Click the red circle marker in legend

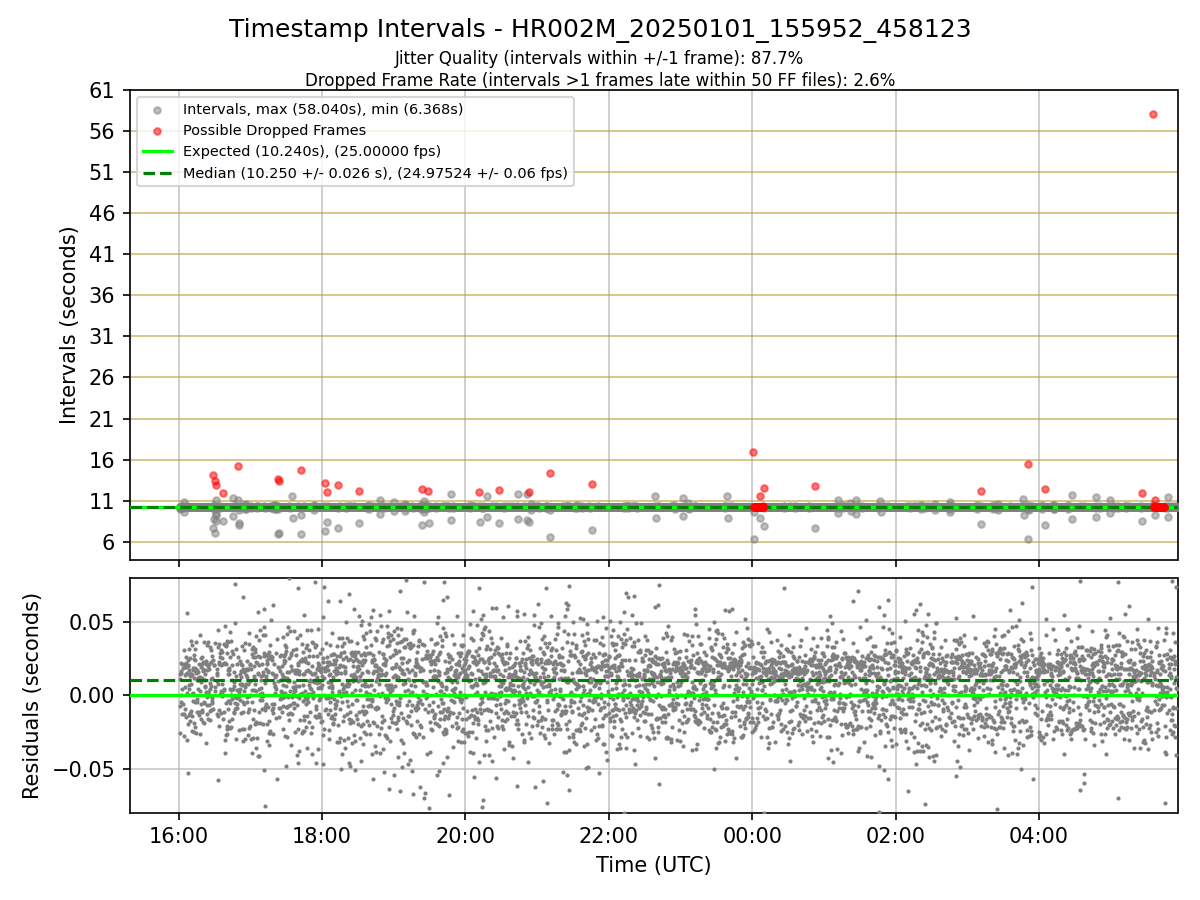click(157, 131)
